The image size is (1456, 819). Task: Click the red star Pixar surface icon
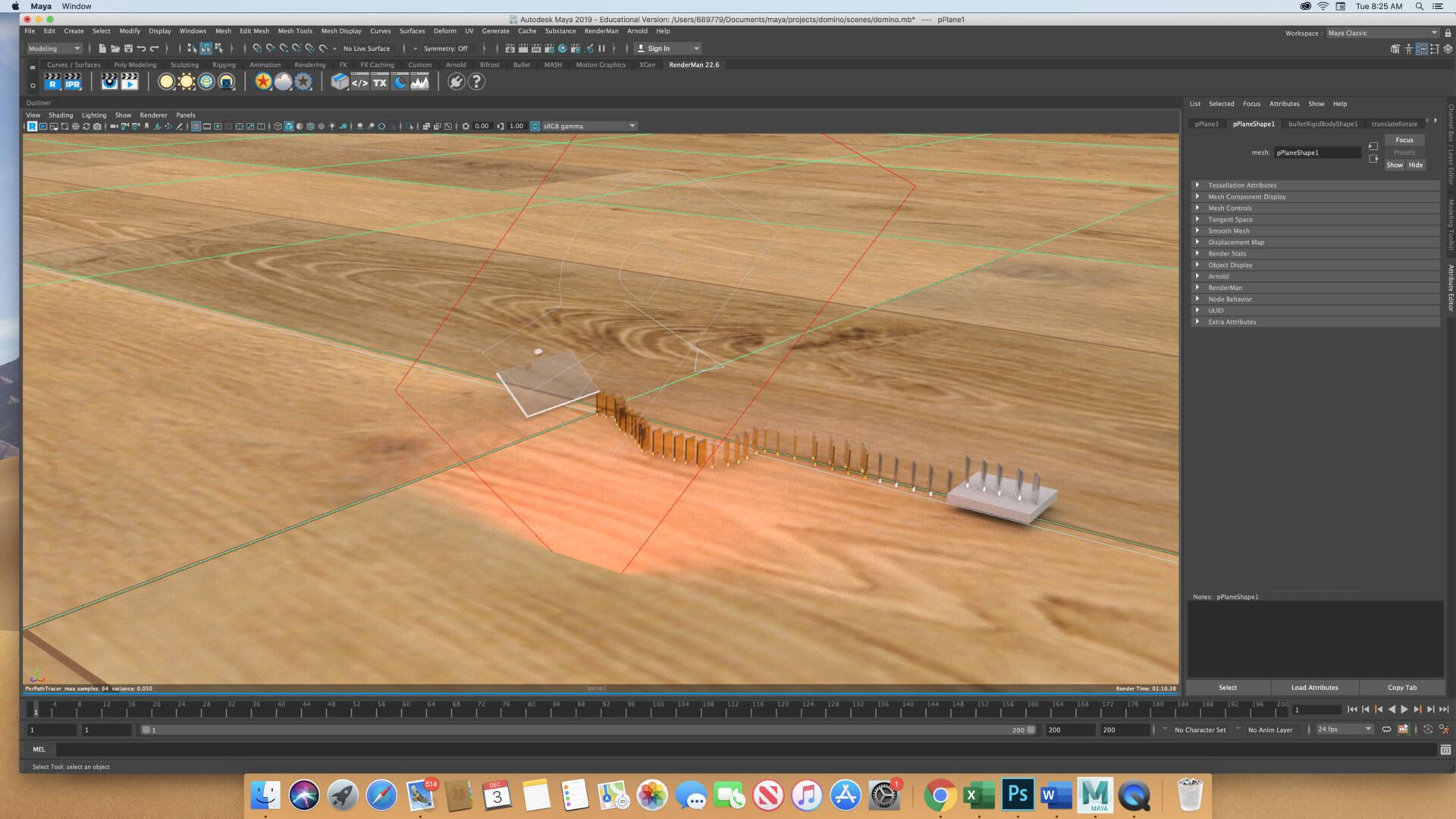[263, 82]
